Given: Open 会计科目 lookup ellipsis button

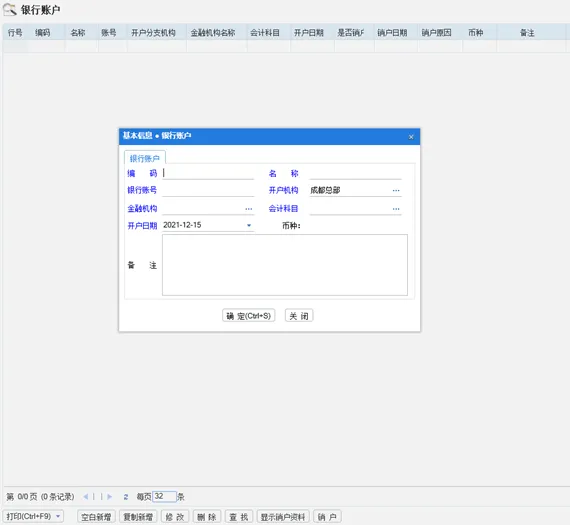Looking at the screenshot, I should pyautogui.click(x=396, y=209).
